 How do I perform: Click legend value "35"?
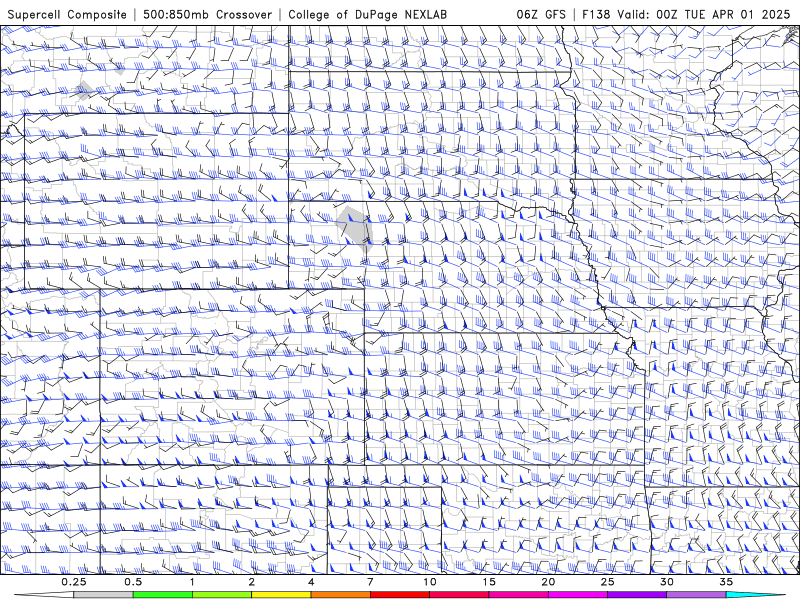(x=726, y=582)
